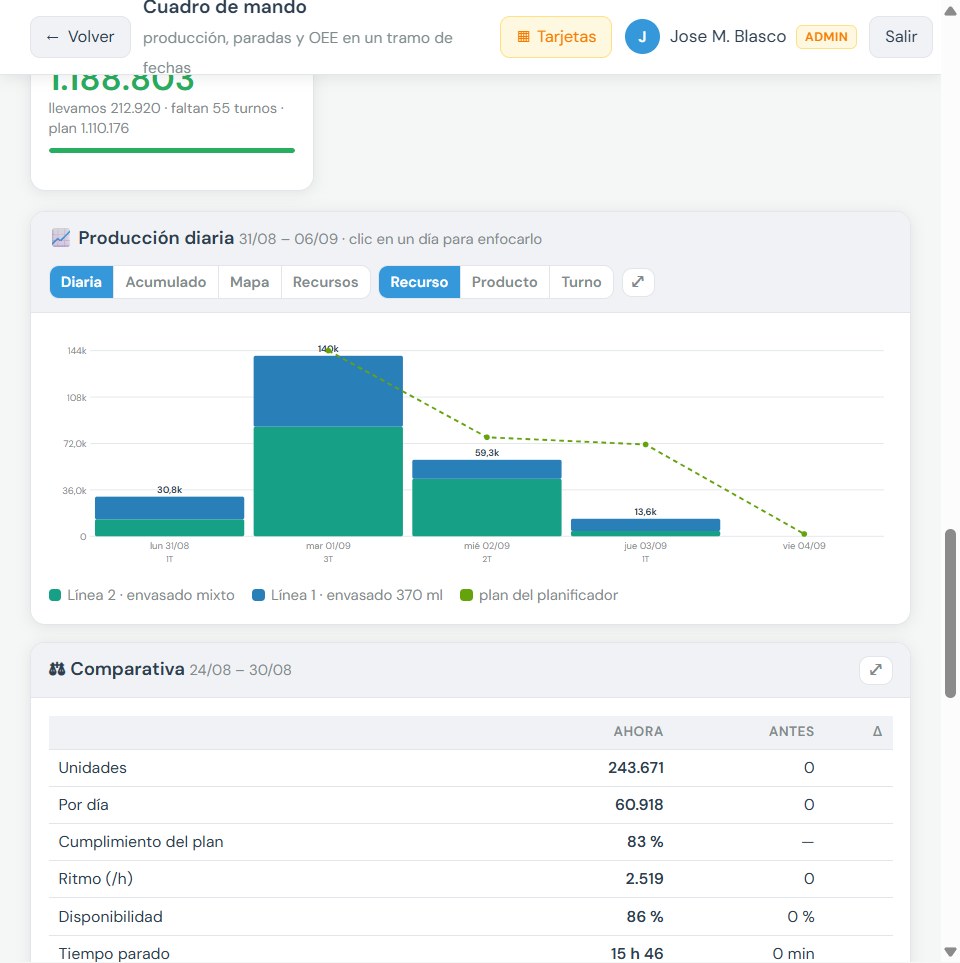Click the plan point on vie 04/09

(x=804, y=534)
